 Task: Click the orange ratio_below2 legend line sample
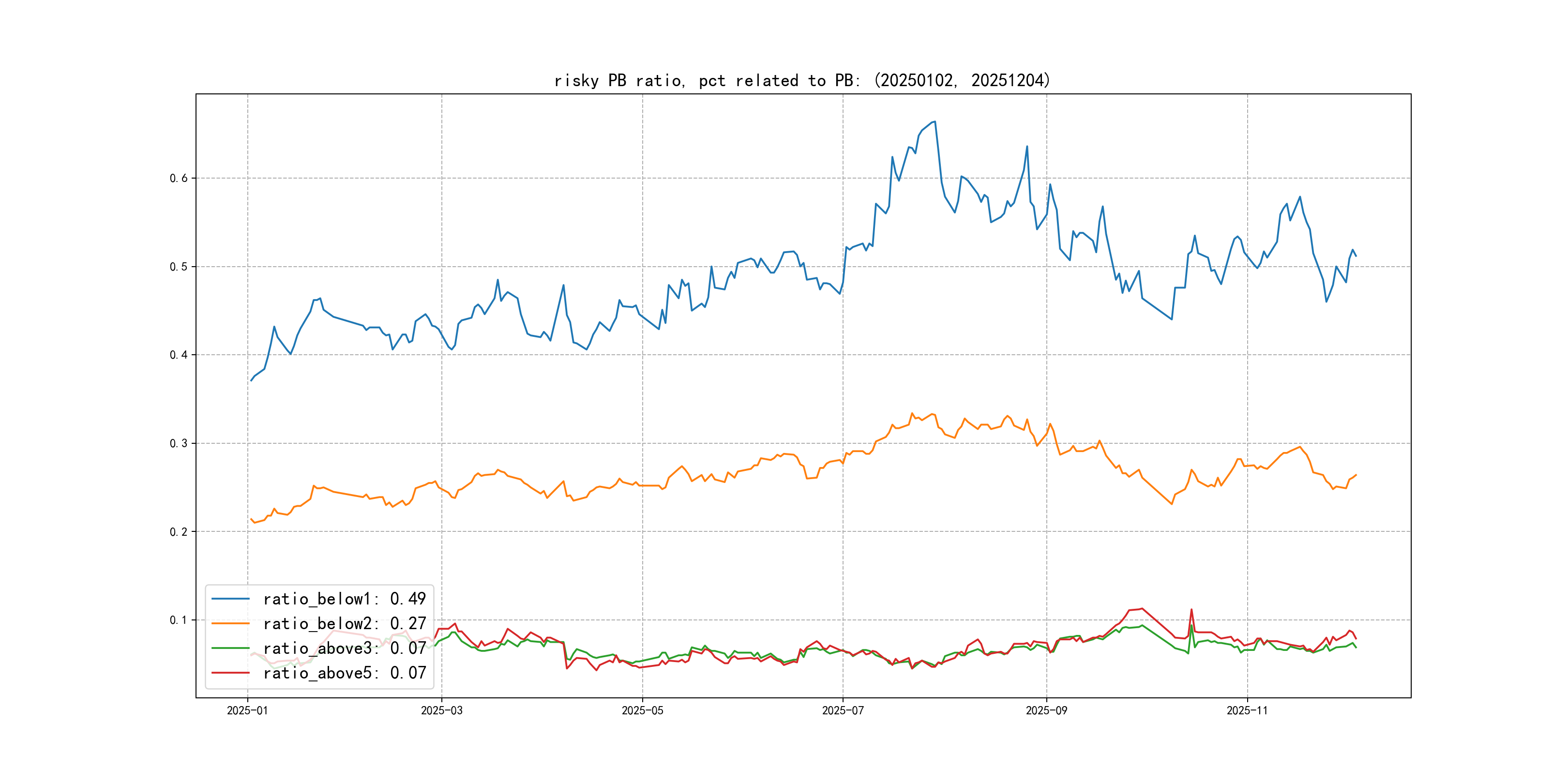[230, 623]
